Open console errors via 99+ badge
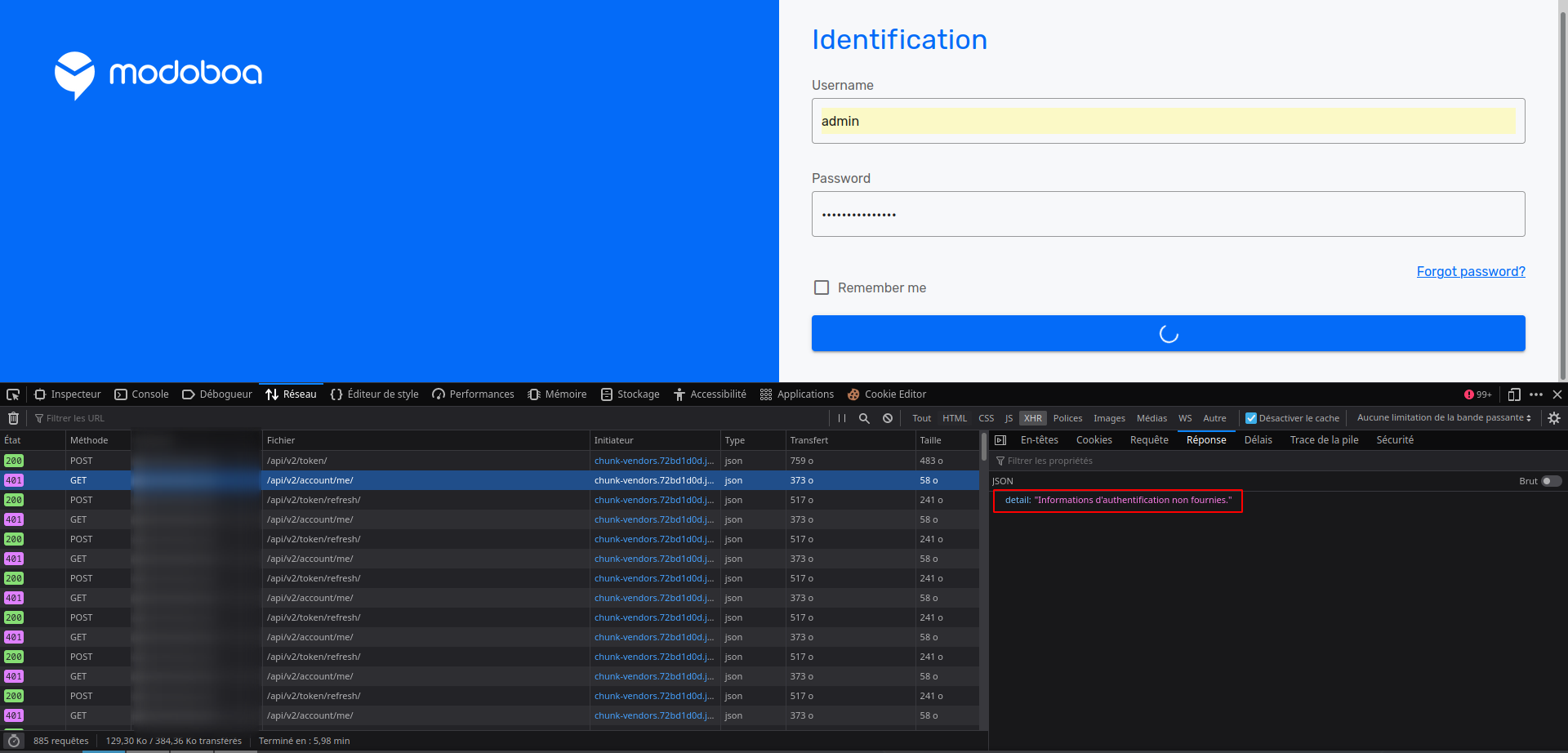The width and height of the screenshot is (1568, 753). [x=1477, y=394]
